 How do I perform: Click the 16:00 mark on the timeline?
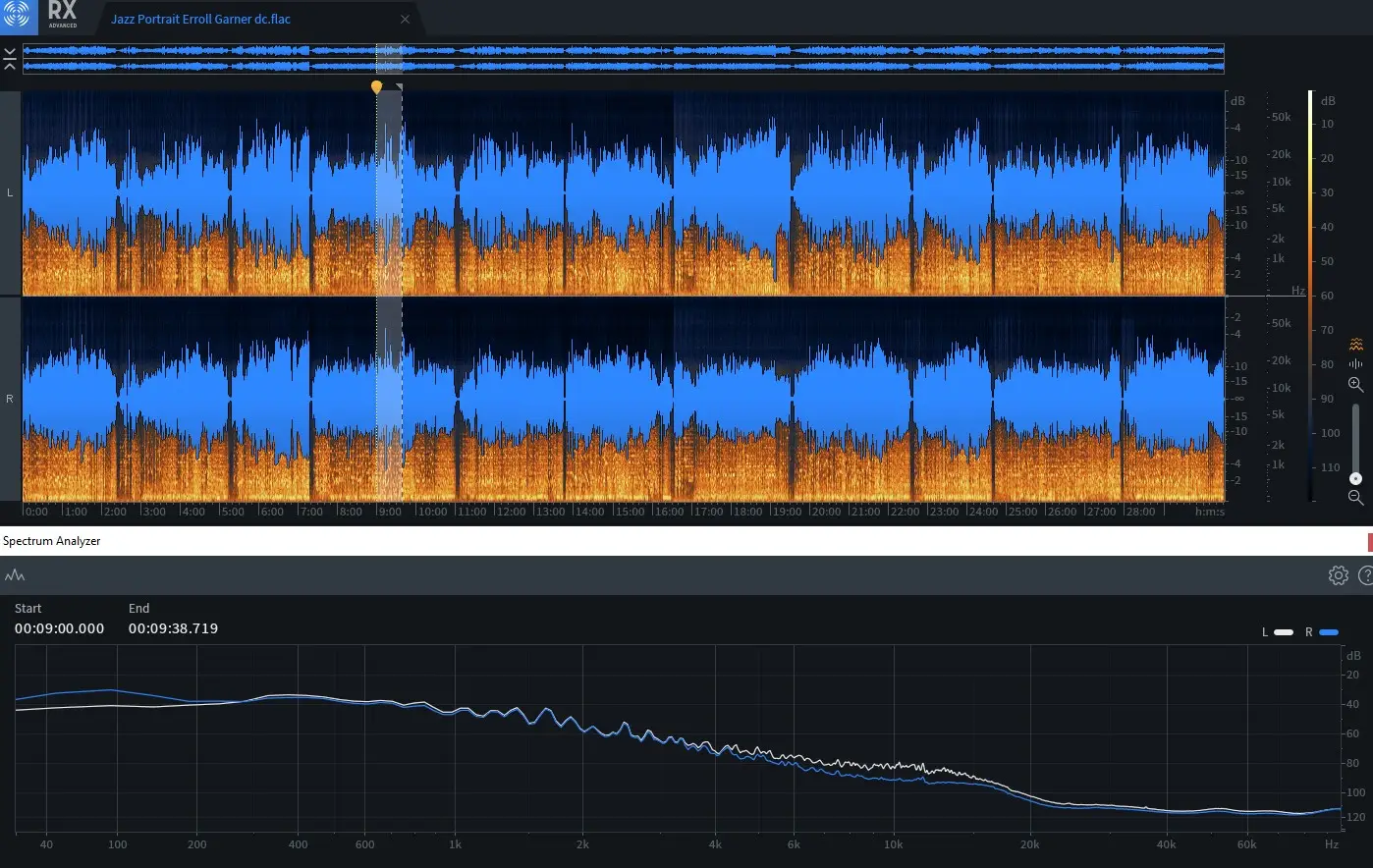click(668, 512)
